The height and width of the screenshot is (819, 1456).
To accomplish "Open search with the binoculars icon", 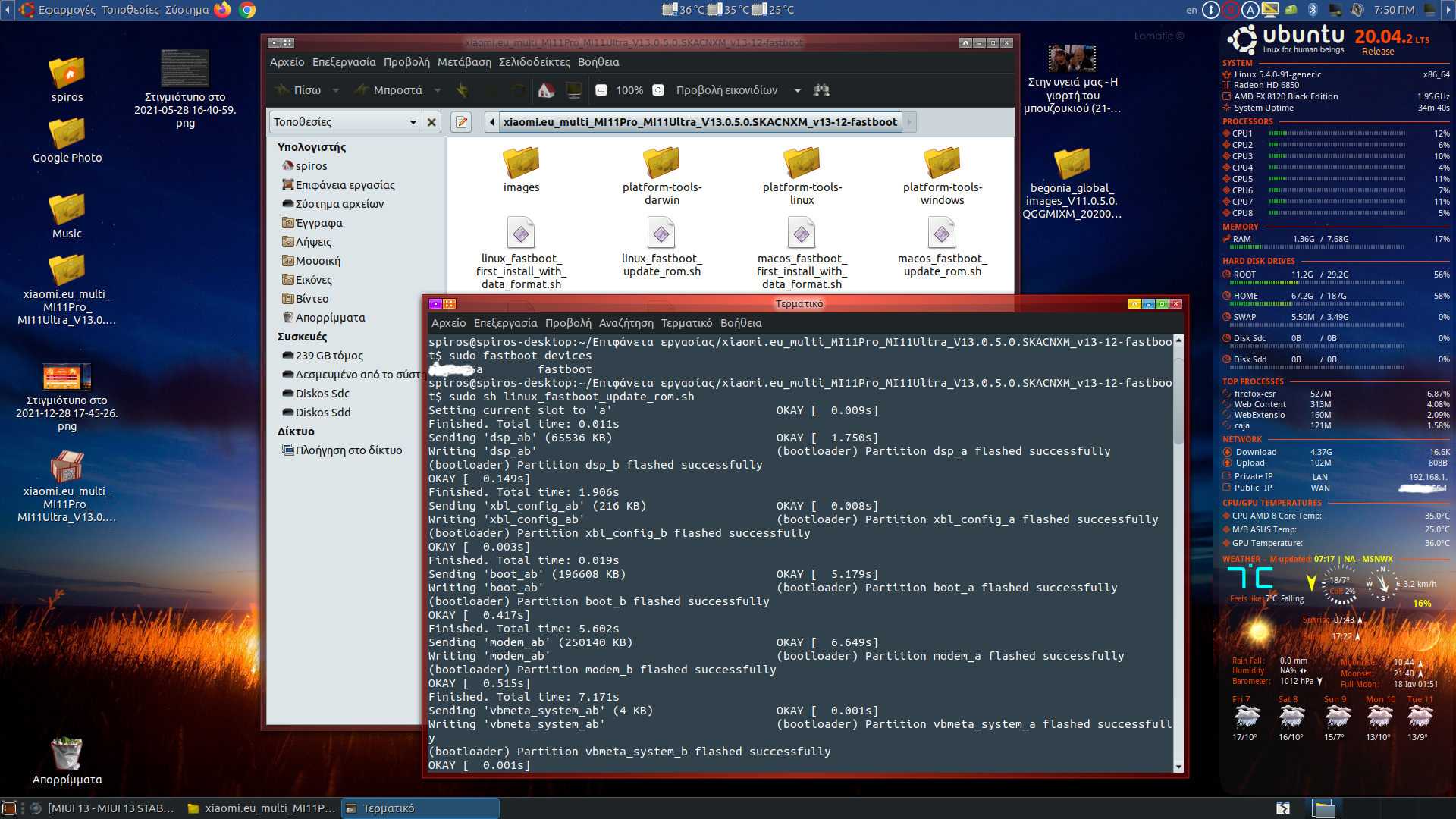I will tap(821, 90).
